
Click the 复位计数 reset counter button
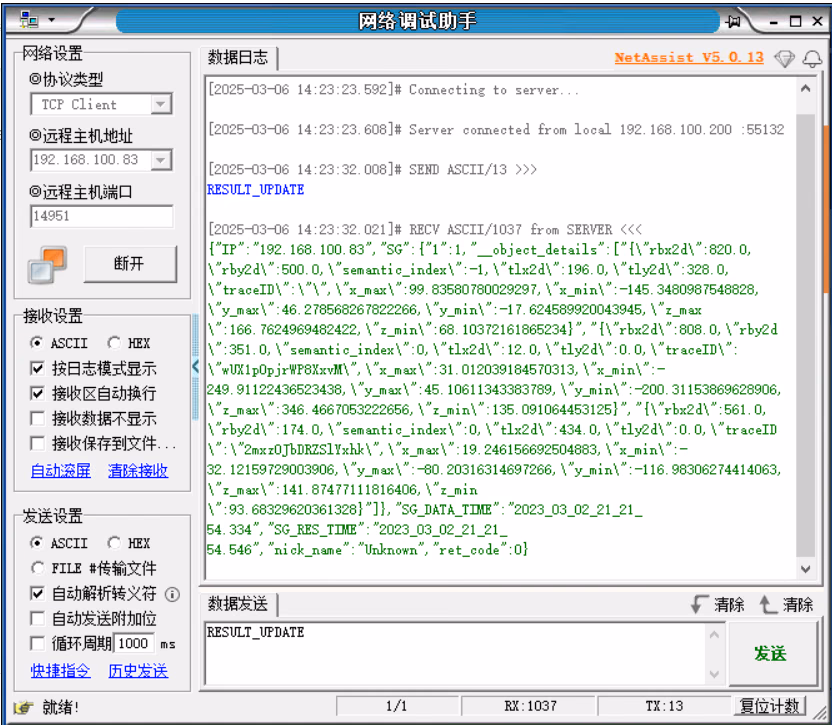point(769,706)
